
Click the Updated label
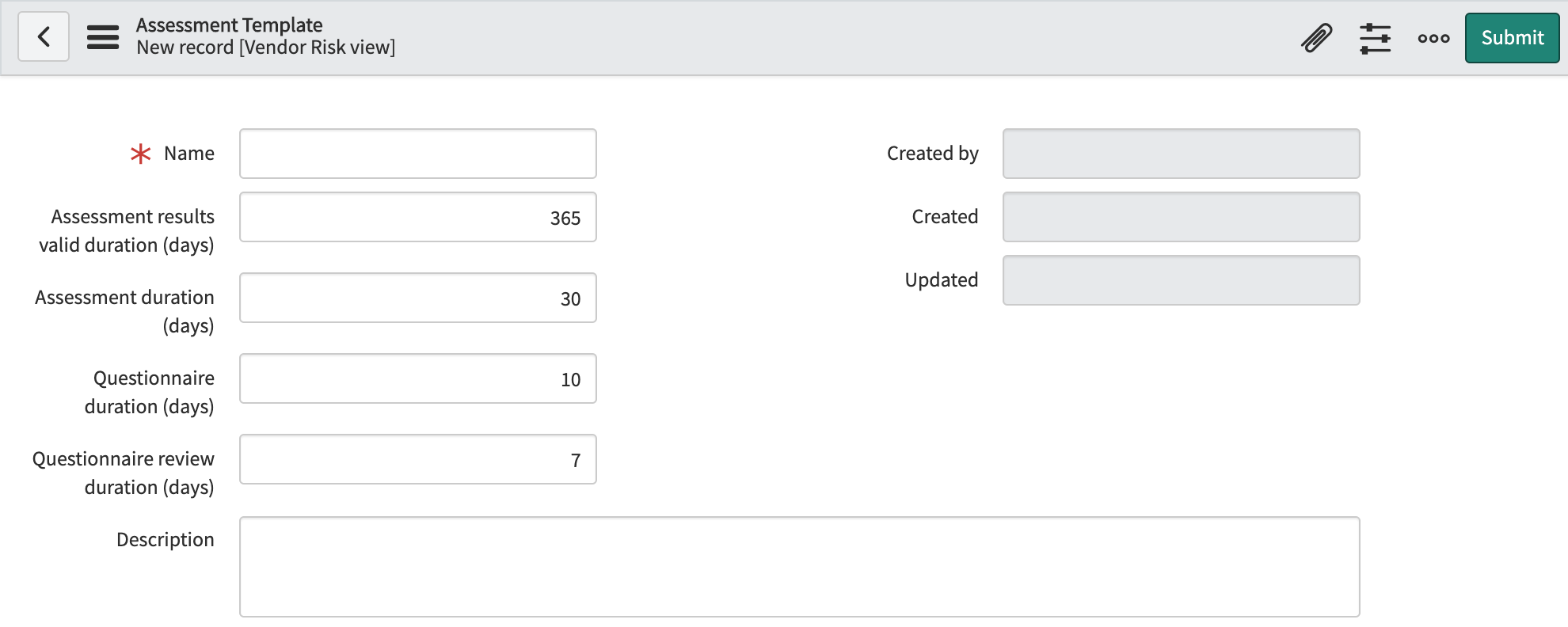(942, 280)
